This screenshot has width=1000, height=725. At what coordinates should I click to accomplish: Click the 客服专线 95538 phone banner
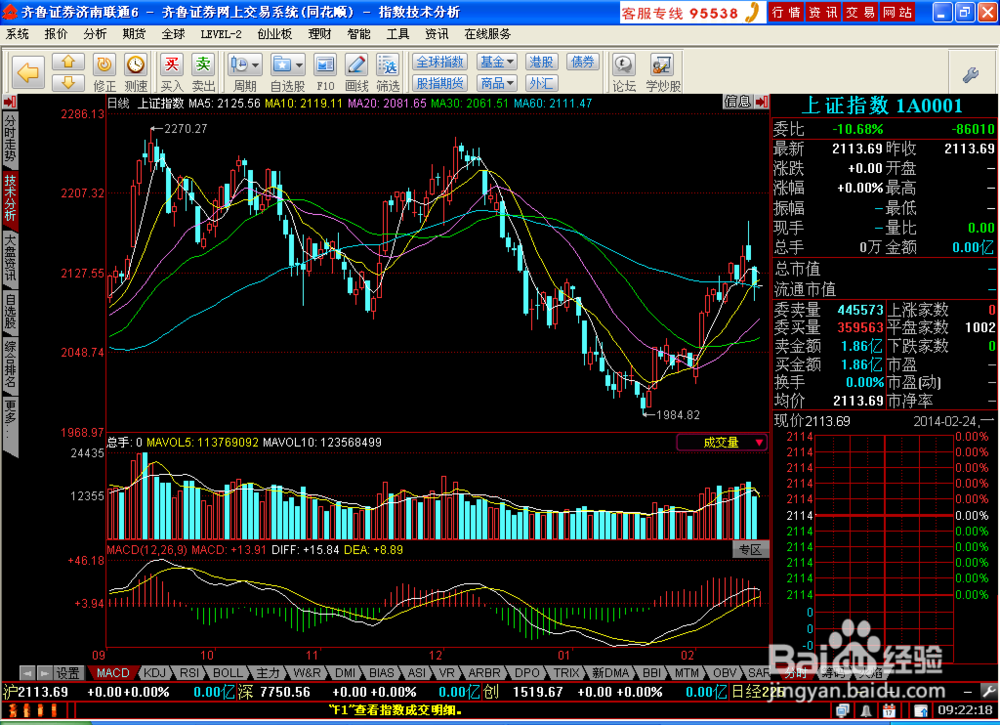coord(692,12)
